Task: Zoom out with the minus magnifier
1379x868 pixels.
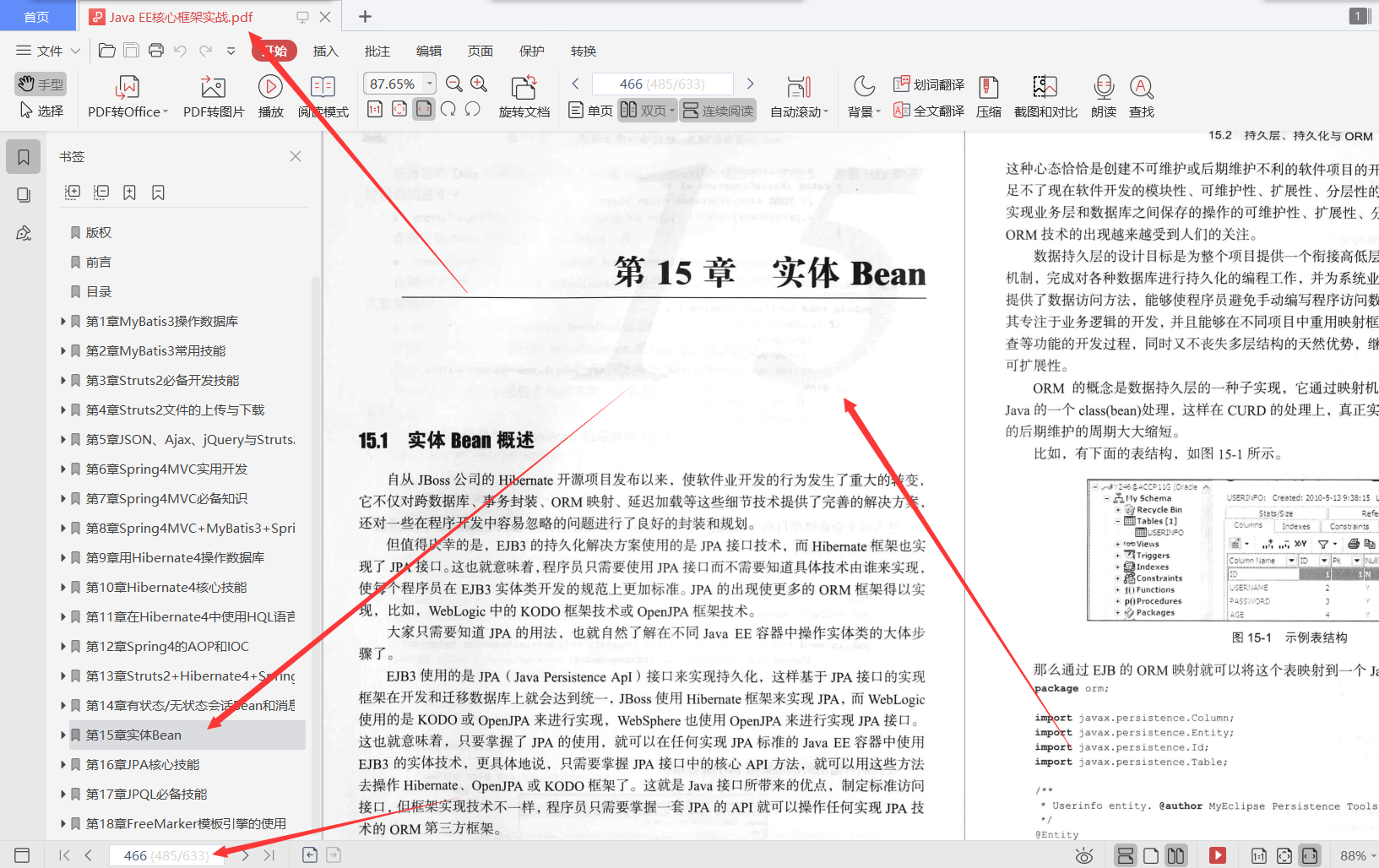Action: click(x=454, y=84)
